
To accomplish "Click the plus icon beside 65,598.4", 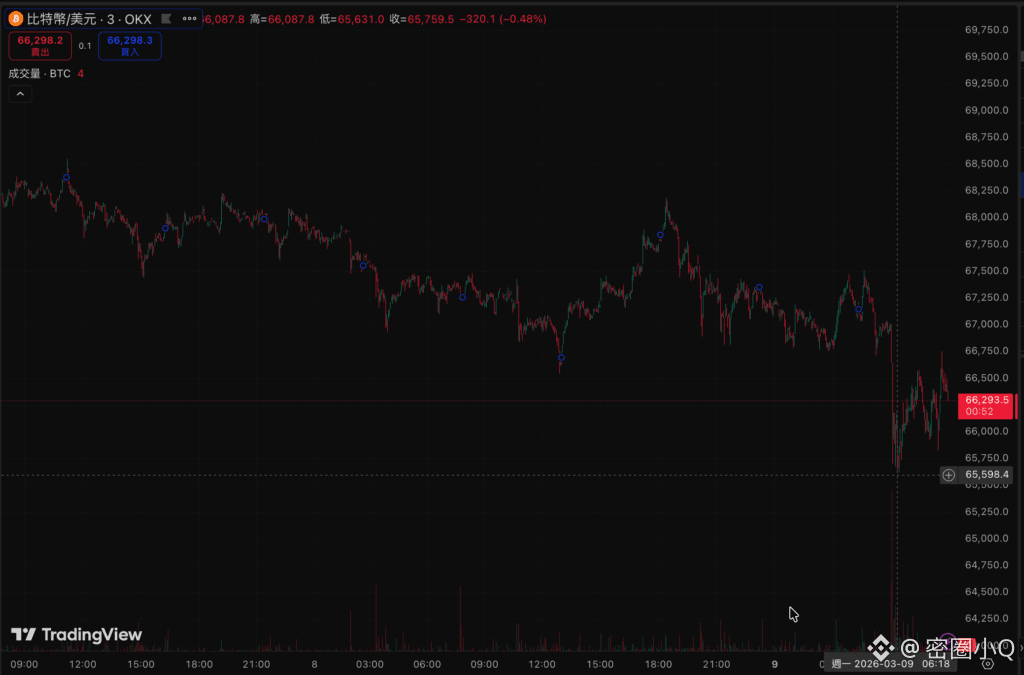I will tap(948, 475).
